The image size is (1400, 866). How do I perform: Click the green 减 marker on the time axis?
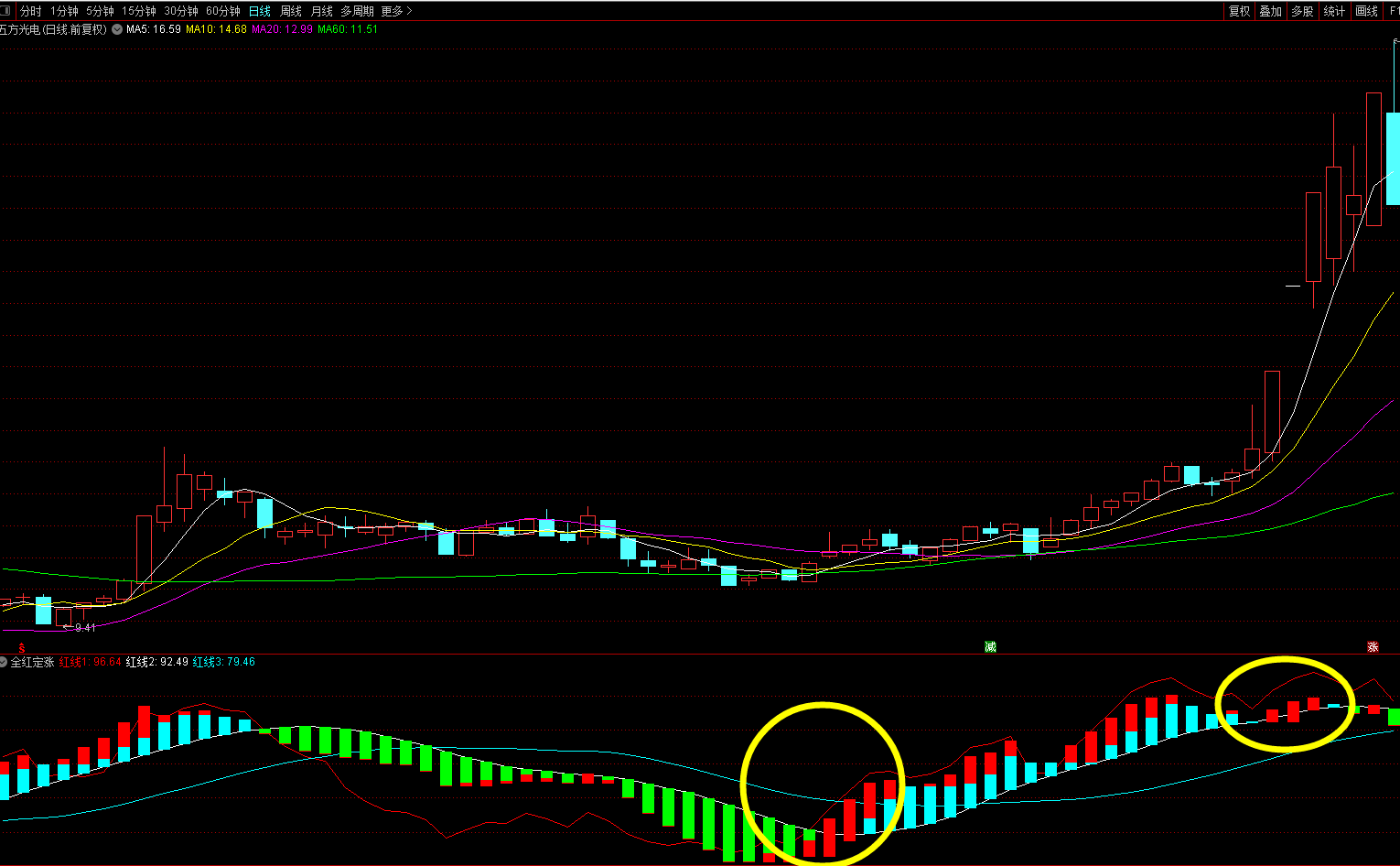click(990, 647)
